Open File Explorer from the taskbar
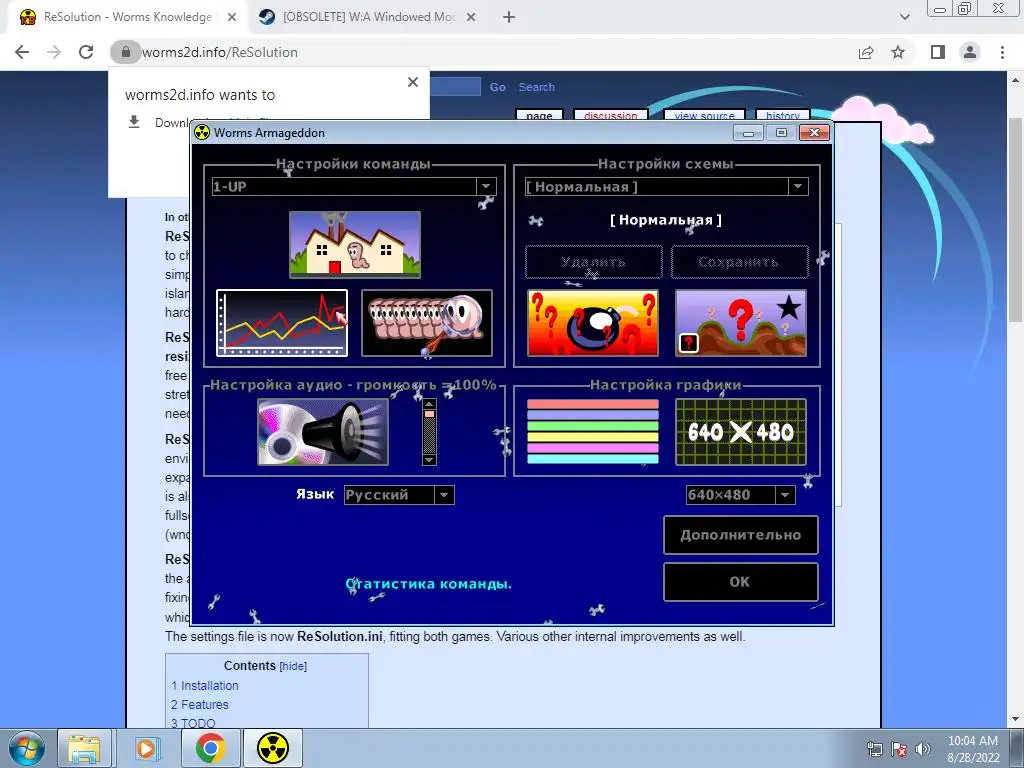Viewport: 1024px width, 768px height. 84,748
